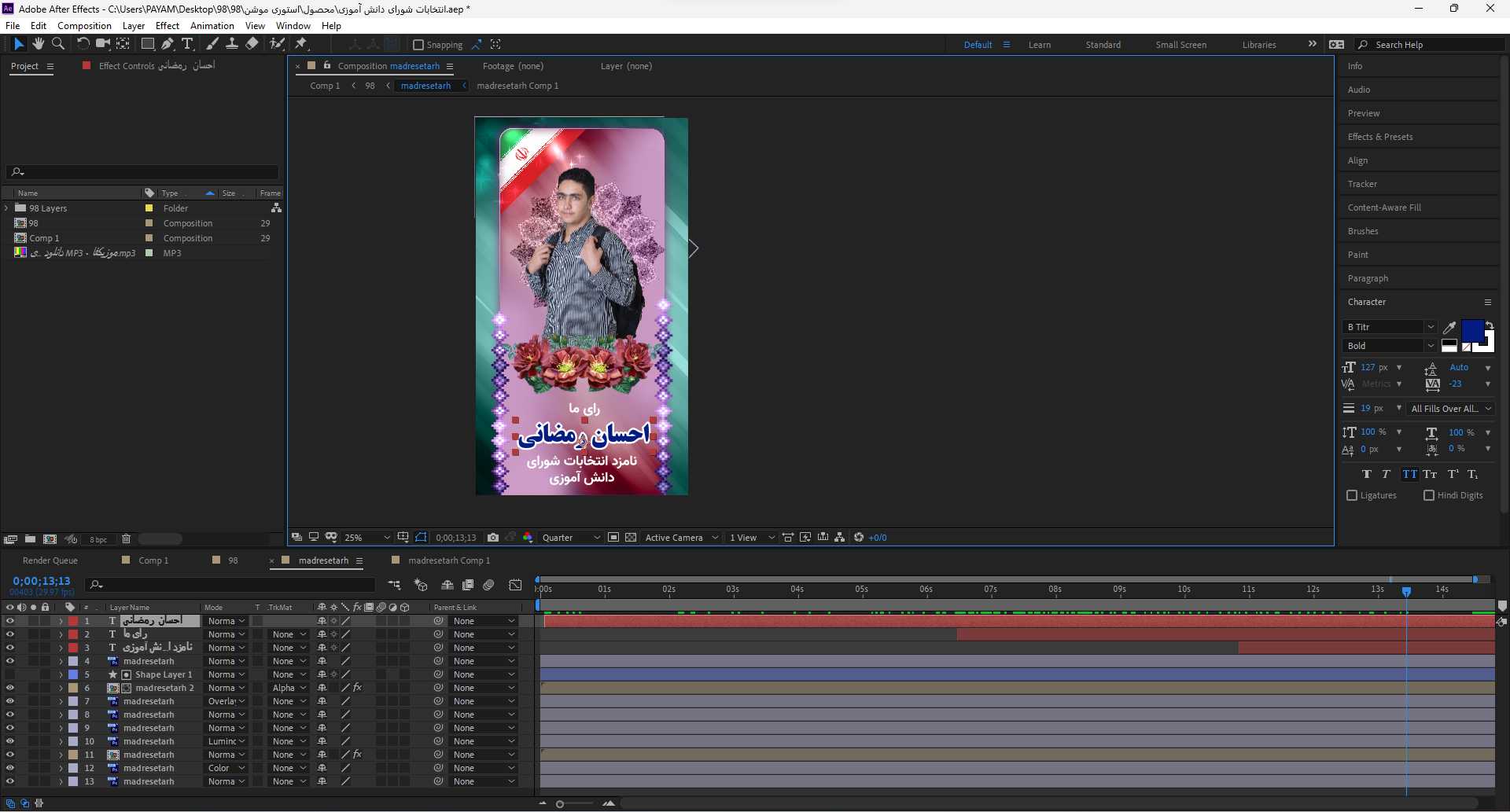Viewport: 1510px width, 812px height.
Task: Select the Eraser tool
Action: (252, 44)
